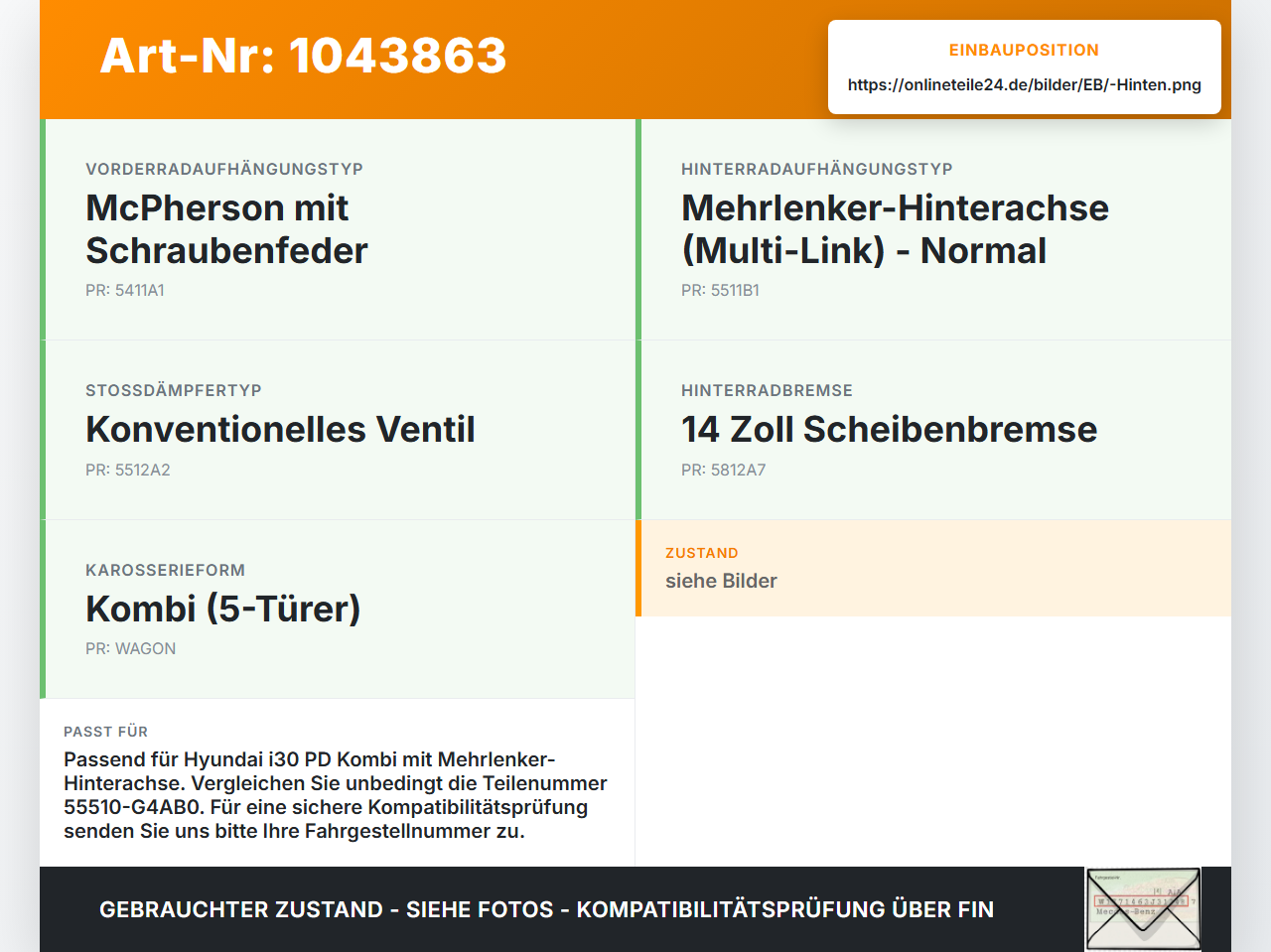Click PR code 5512A2
Screen dimensions: 1271x952
point(128,470)
